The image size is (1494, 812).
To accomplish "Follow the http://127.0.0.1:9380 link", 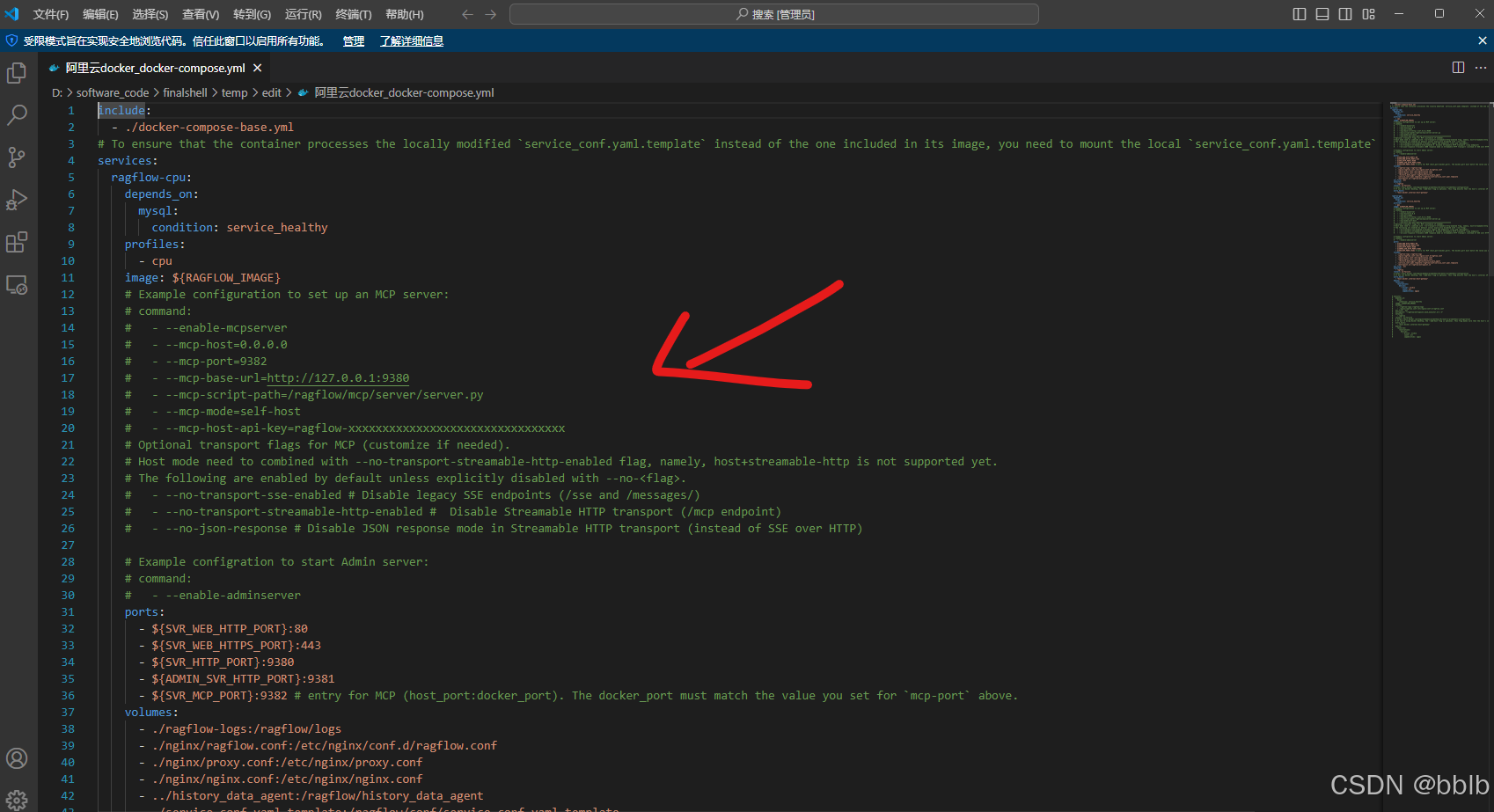I will (339, 378).
